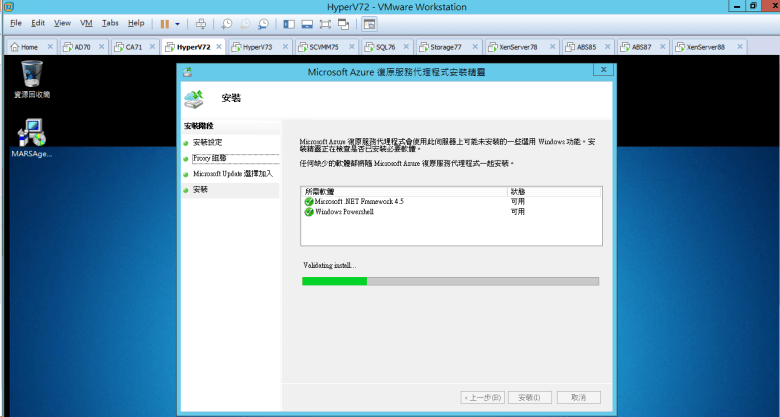
Task: Click the Manage snapshots icon
Action: [x=262, y=23]
